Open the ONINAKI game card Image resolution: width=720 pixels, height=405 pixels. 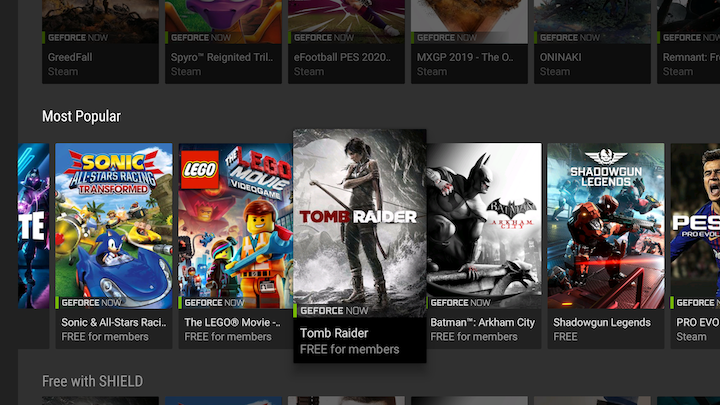click(x=592, y=42)
